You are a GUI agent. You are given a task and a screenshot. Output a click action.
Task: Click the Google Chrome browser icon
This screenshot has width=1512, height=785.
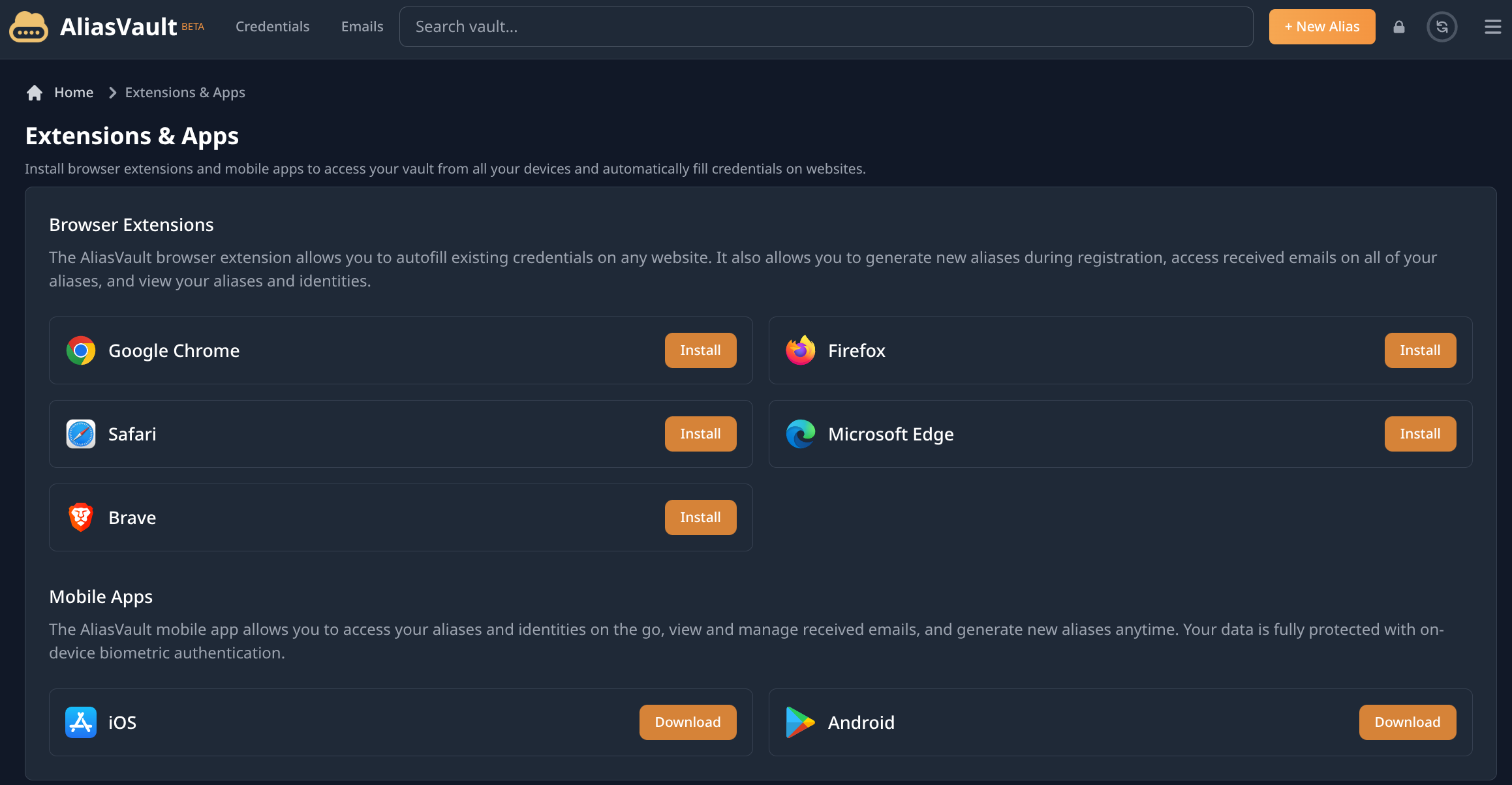click(x=81, y=350)
